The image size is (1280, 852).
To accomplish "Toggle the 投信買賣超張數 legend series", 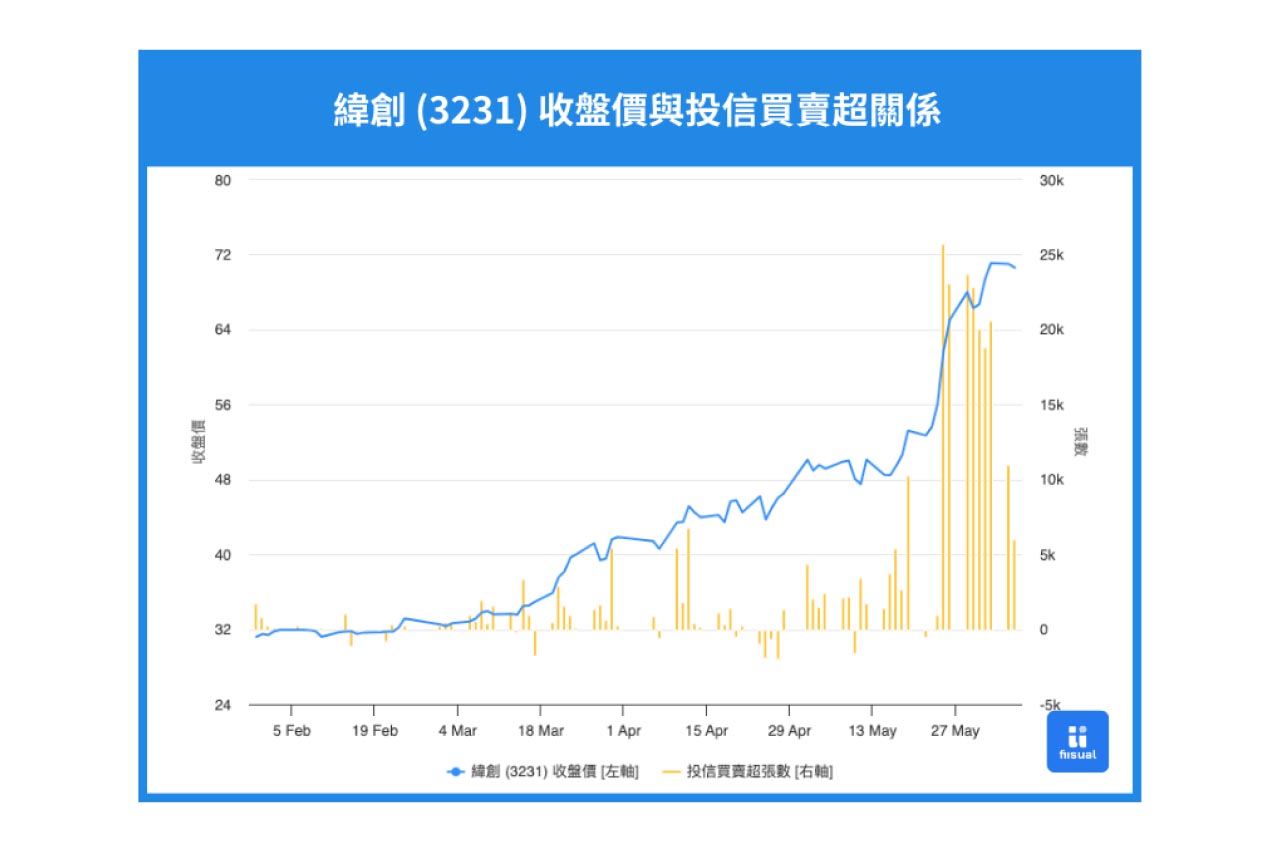I will click(x=747, y=771).
